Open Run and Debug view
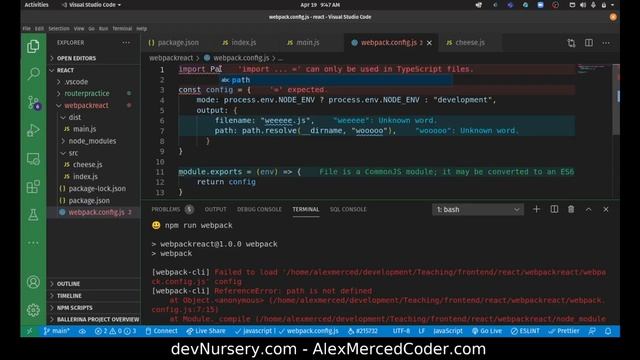Image resolution: width=640 pixels, height=360 pixels. point(33,130)
